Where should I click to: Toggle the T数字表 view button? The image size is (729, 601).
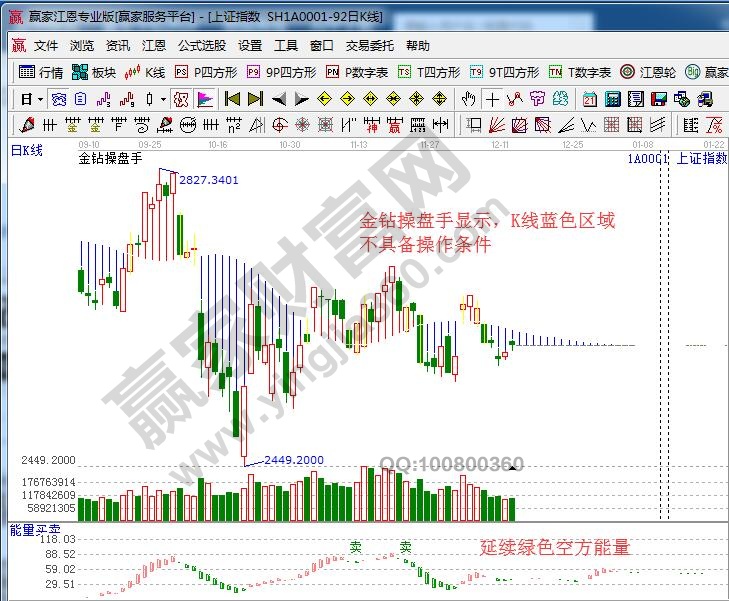[581, 72]
